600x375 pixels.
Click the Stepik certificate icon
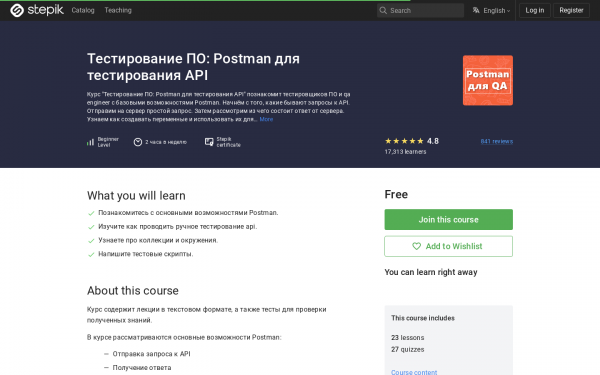(209, 142)
